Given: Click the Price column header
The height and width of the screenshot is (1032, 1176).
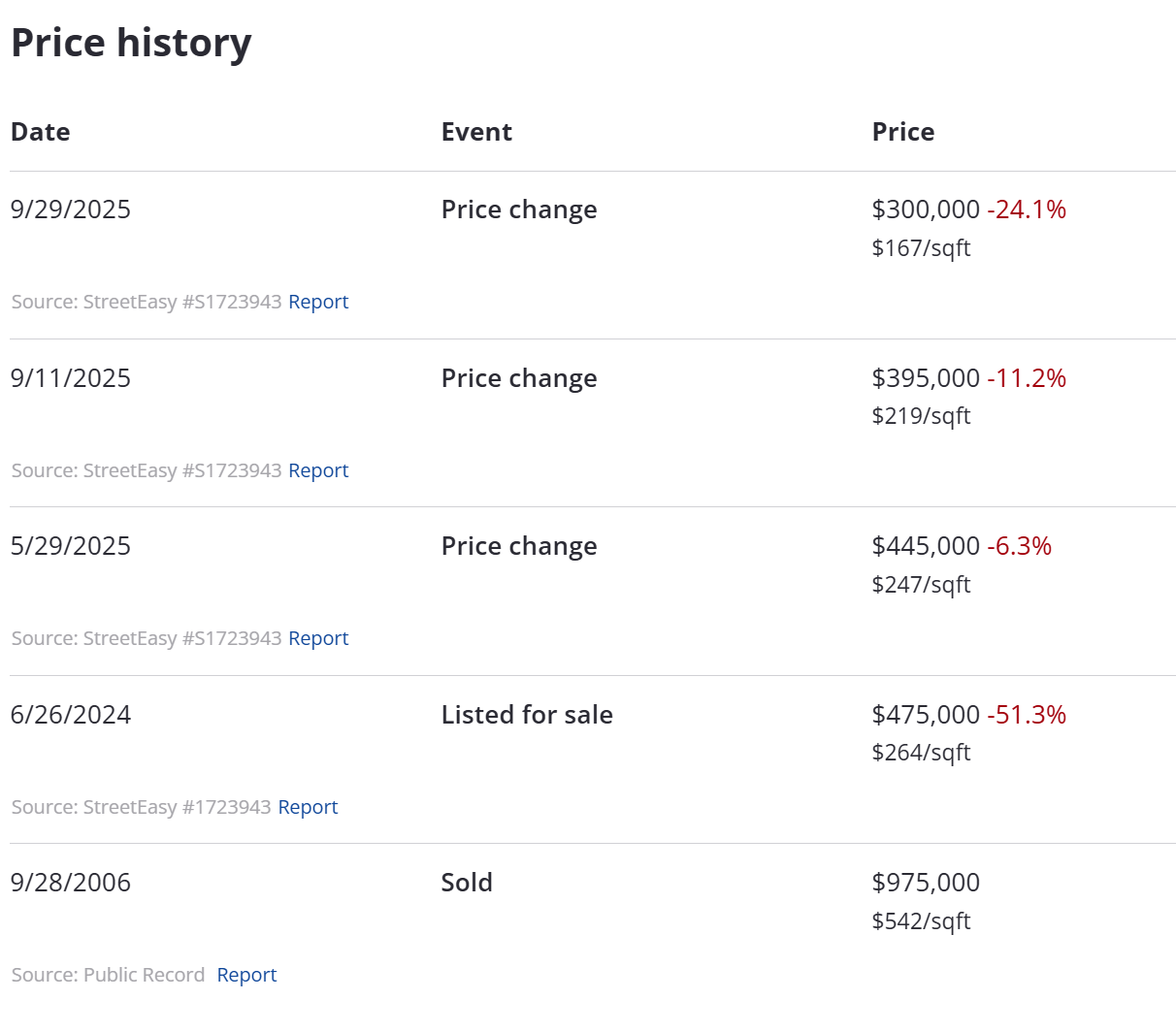Looking at the screenshot, I should (x=903, y=132).
